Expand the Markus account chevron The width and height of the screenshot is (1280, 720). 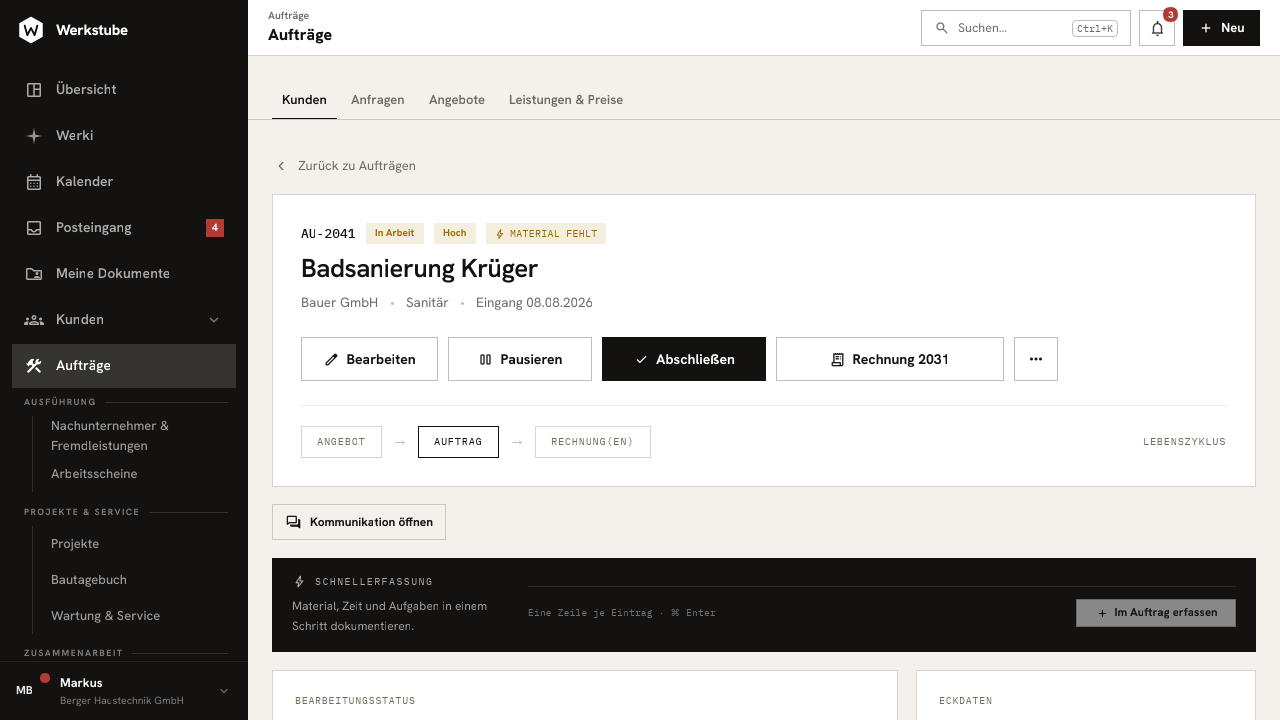pos(224,691)
